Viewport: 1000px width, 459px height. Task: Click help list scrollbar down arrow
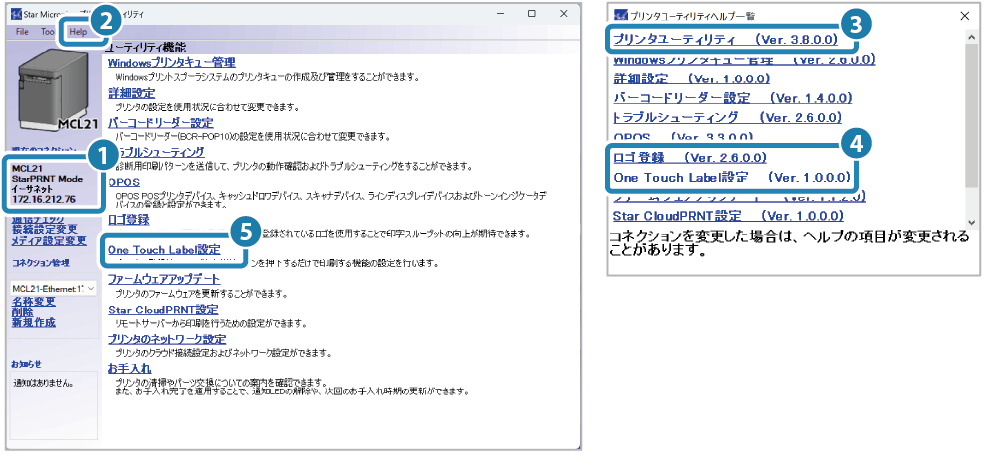[x=972, y=222]
